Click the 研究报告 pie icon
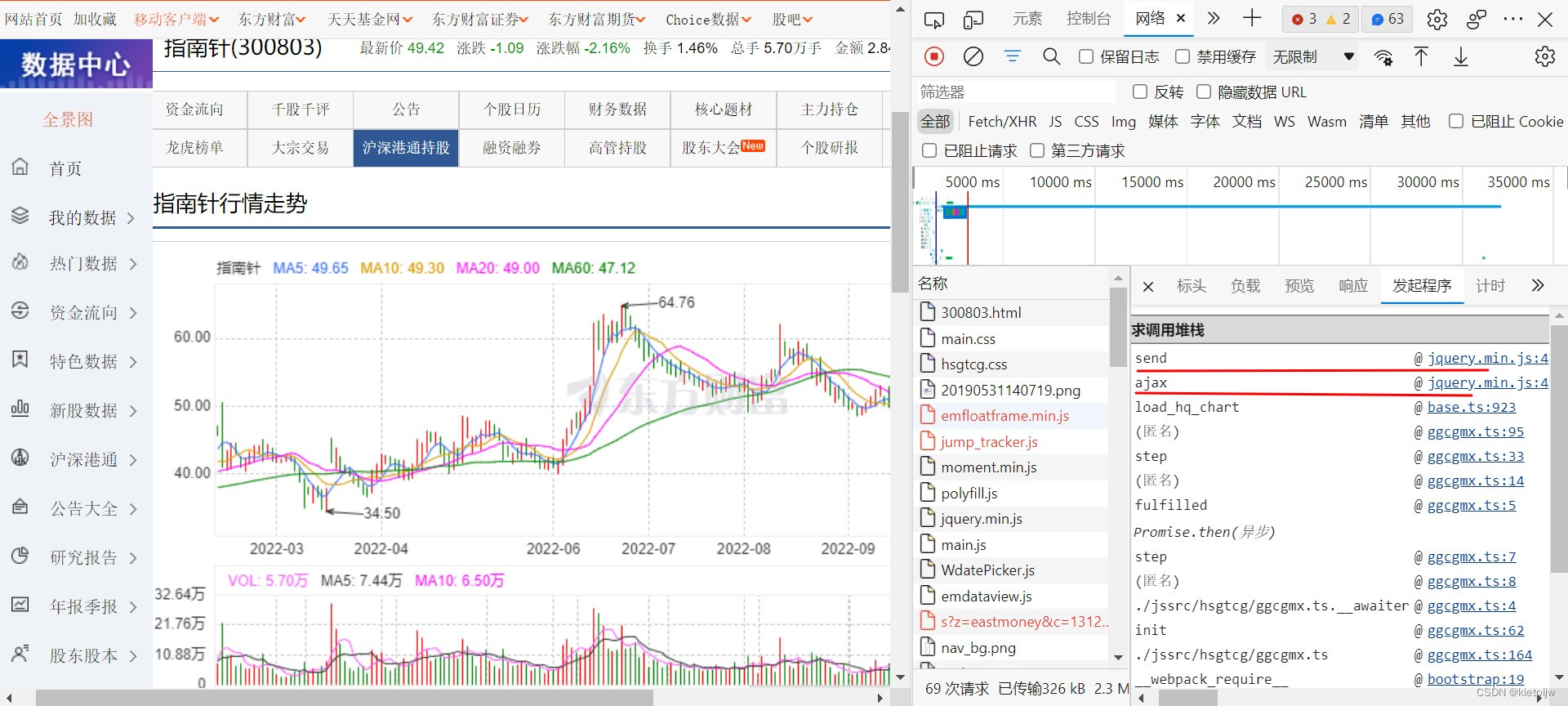This screenshot has width=1568, height=706. (x=20, y=556)
